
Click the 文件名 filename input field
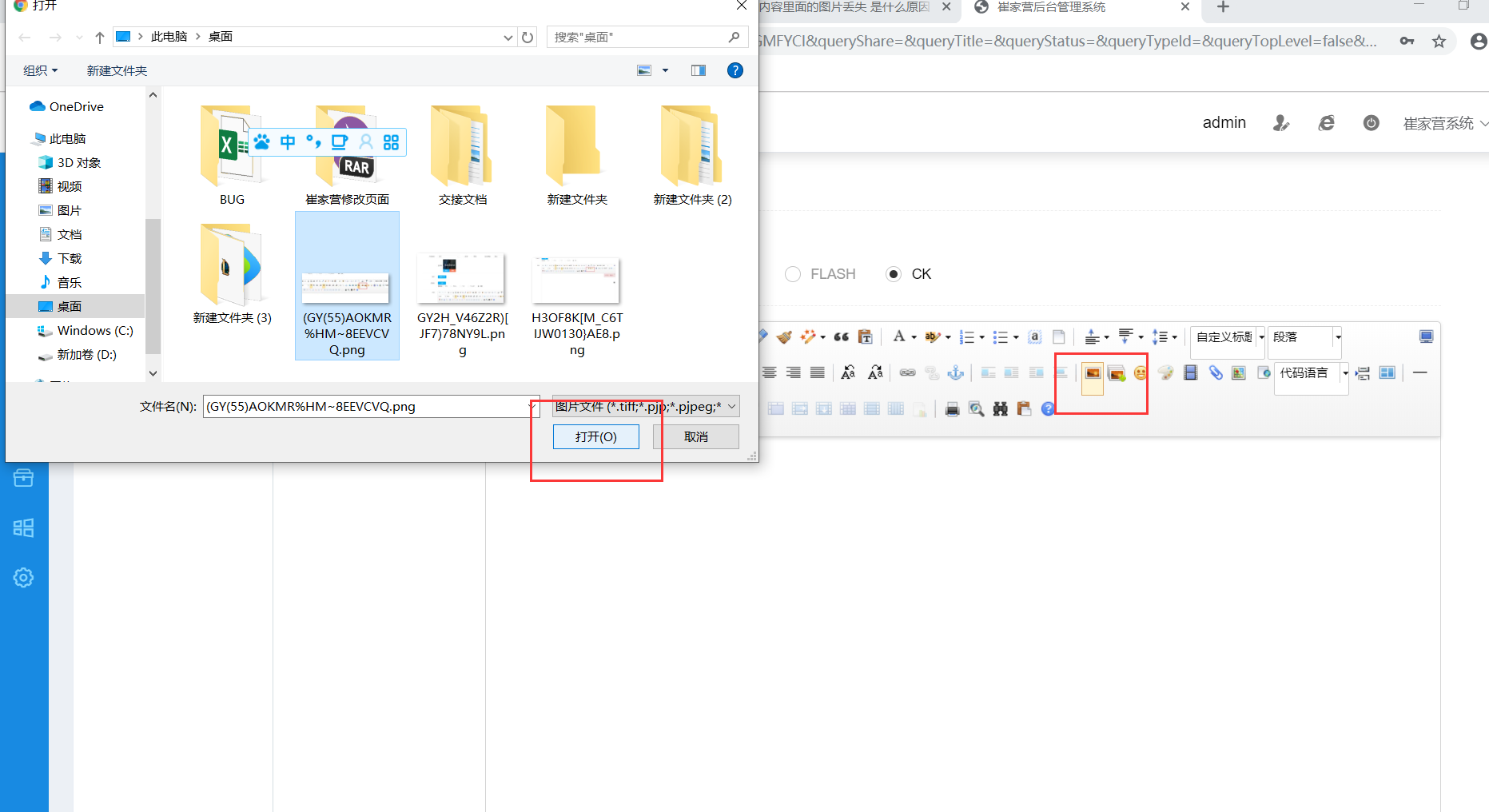(x=369, y=407)
